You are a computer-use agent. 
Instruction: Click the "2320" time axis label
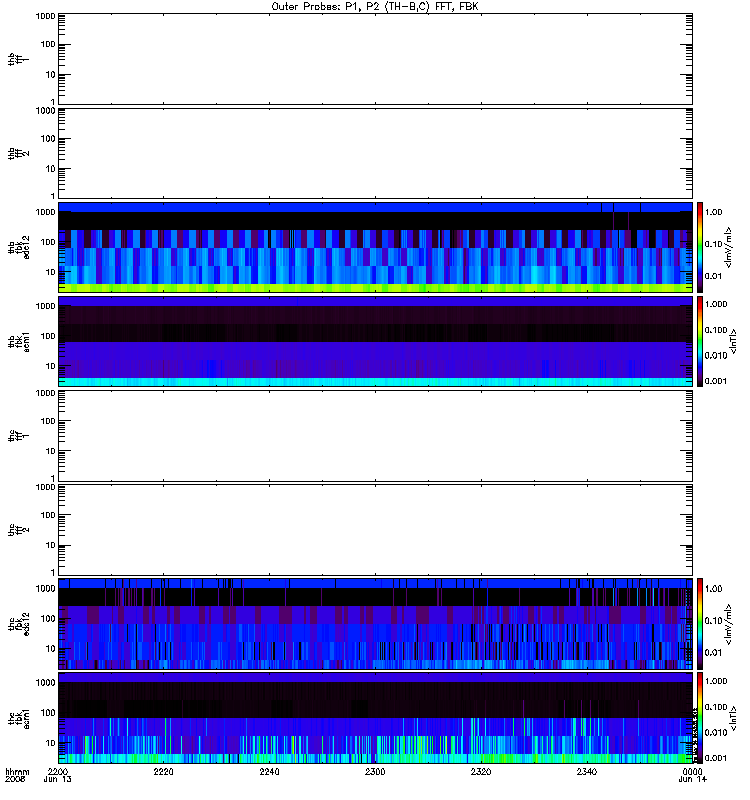[481, 771]
